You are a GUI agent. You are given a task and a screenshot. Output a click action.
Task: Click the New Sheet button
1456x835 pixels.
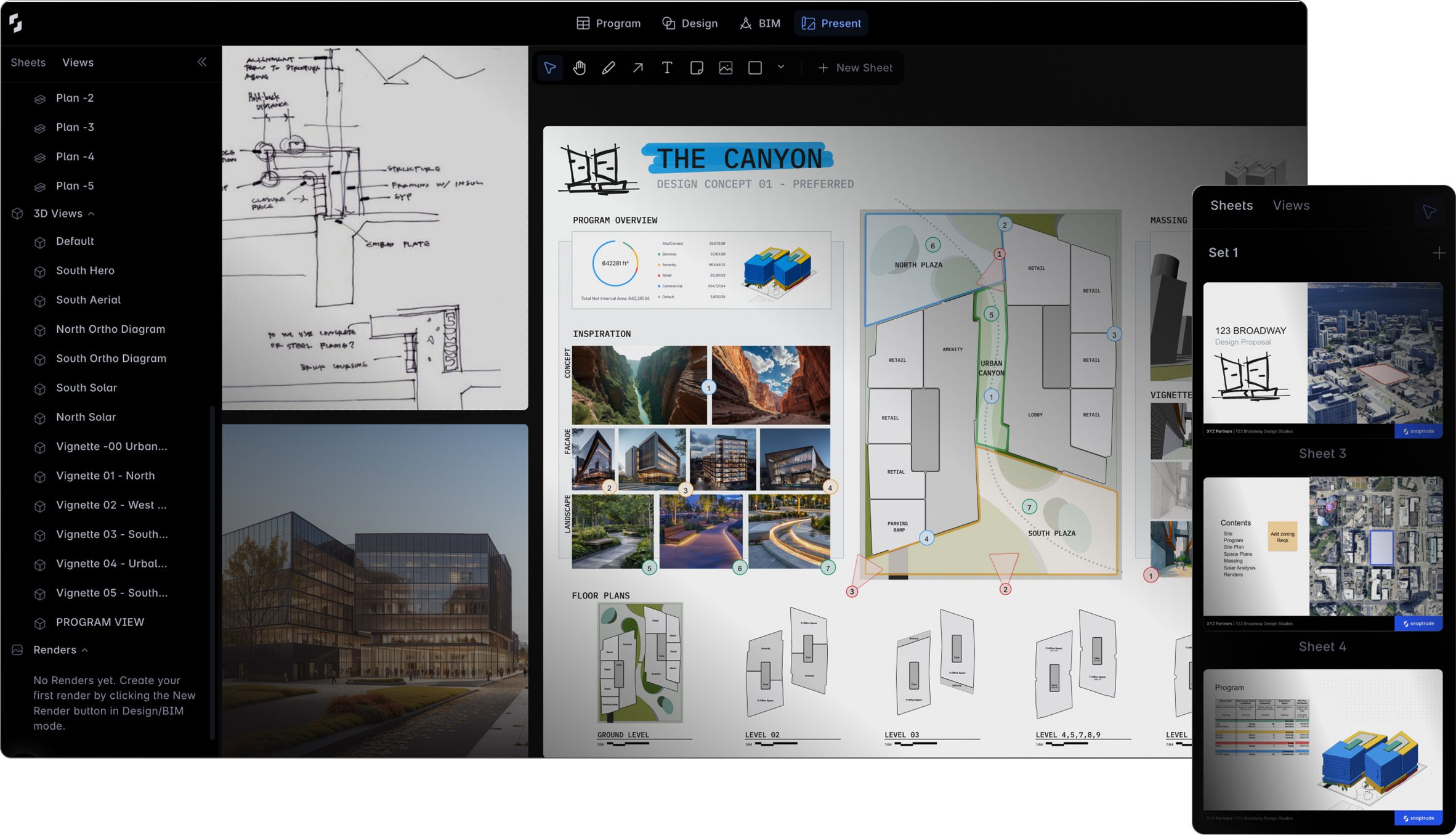point(855,68)
